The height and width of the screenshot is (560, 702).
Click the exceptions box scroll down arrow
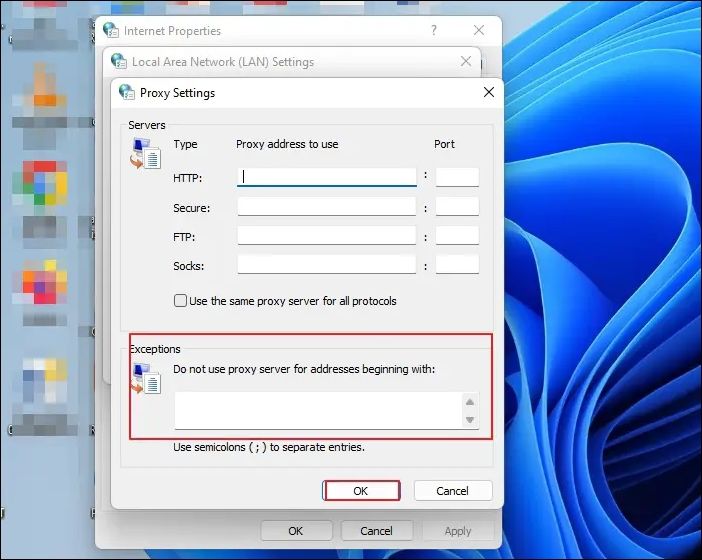pos(470,420)
